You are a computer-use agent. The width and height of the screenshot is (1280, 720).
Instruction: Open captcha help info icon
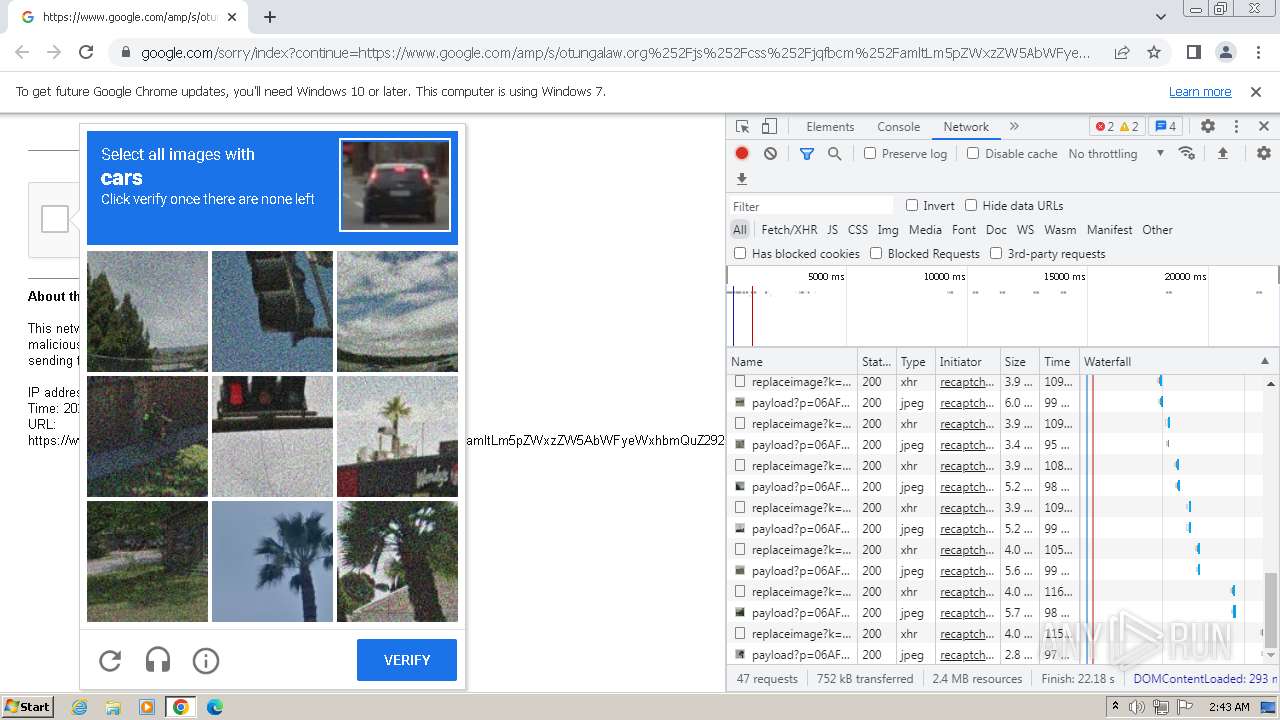tap(206, 660)
